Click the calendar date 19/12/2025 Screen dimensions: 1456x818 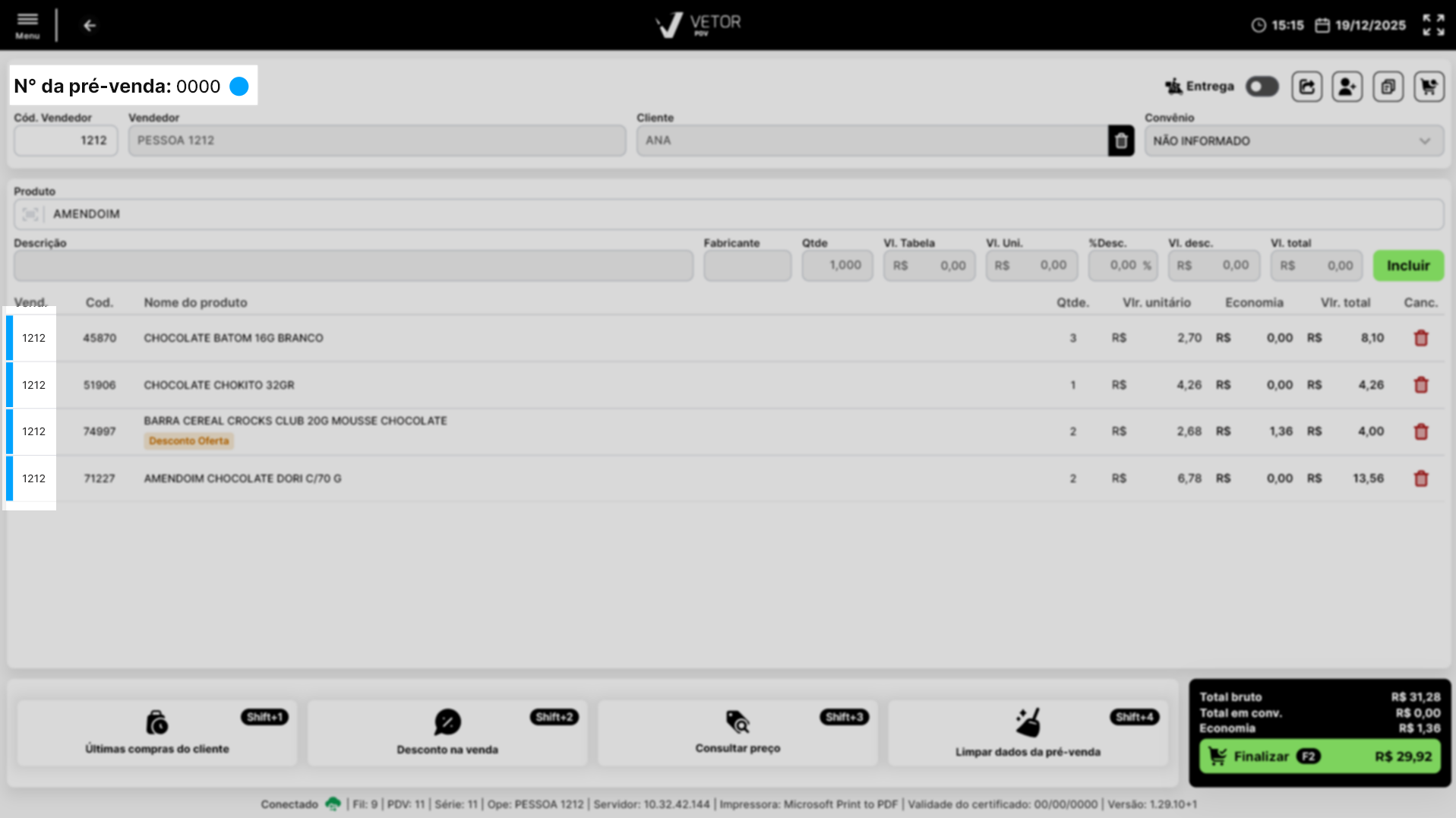click(1360, 25)
